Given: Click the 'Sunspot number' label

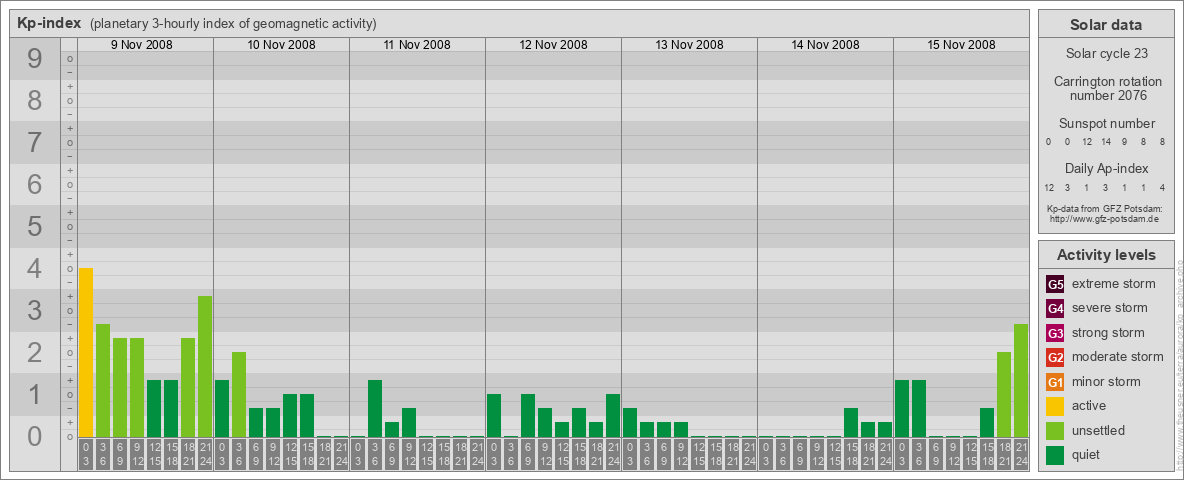Looking at the screenshot, I should [1107, 124].
